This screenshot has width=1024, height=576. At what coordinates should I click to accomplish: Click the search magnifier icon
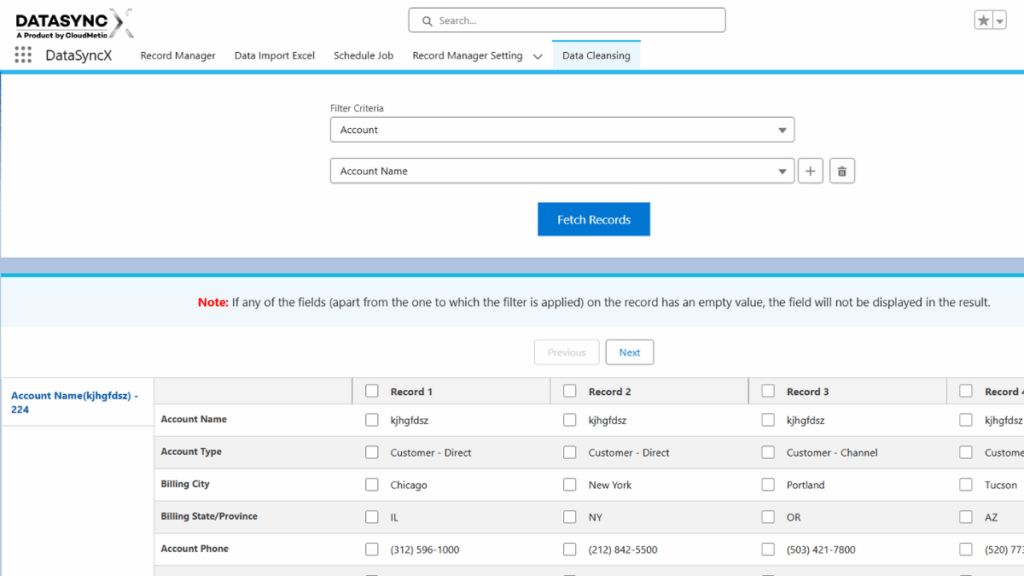tap(426, 19)
